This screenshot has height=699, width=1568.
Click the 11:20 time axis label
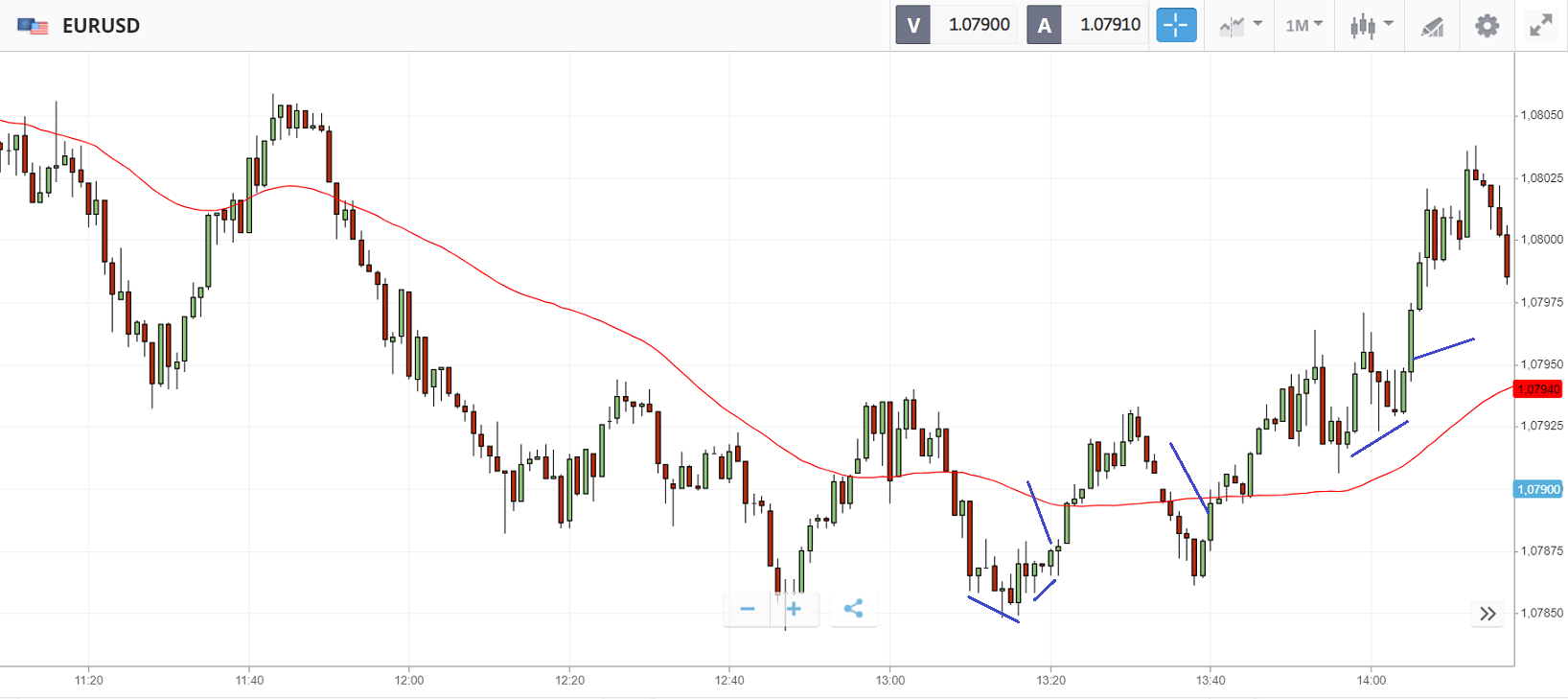point(89,681)
